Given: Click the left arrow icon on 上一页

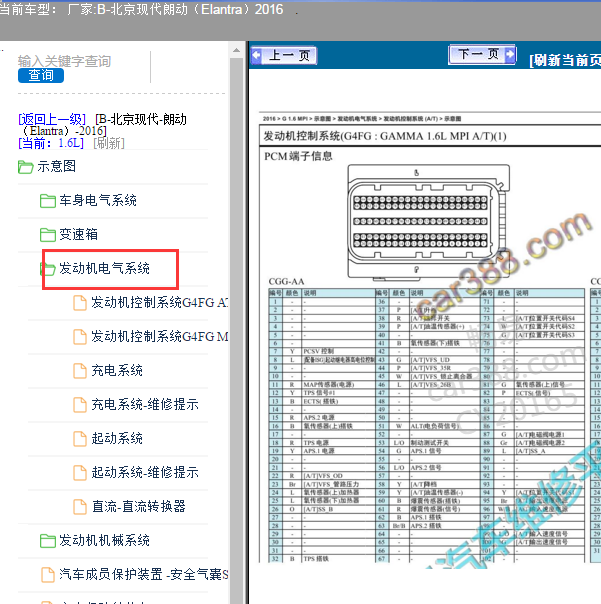Looking at the screenshot, I should [x=256, y=55].
